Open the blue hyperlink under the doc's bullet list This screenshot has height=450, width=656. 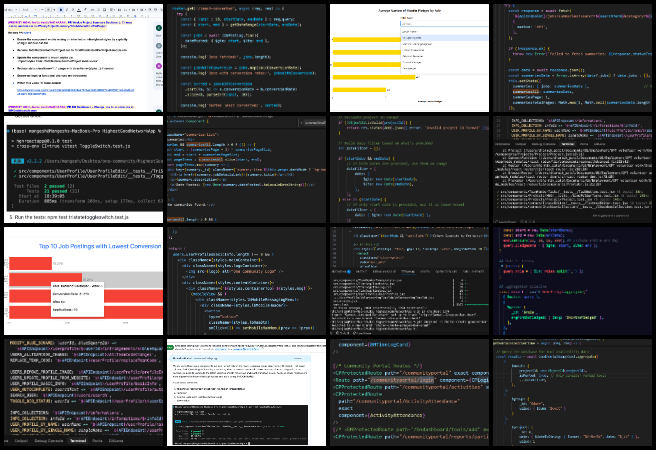coord(75,92)
